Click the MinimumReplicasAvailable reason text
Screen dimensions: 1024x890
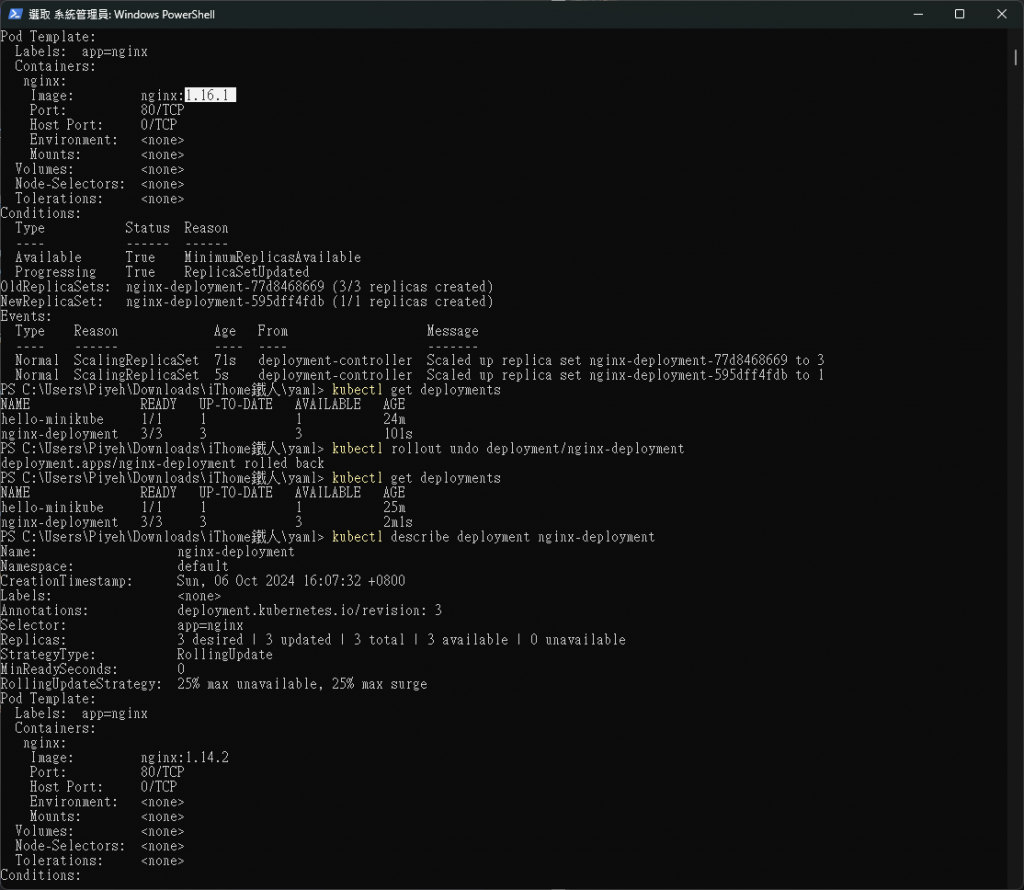272,257
